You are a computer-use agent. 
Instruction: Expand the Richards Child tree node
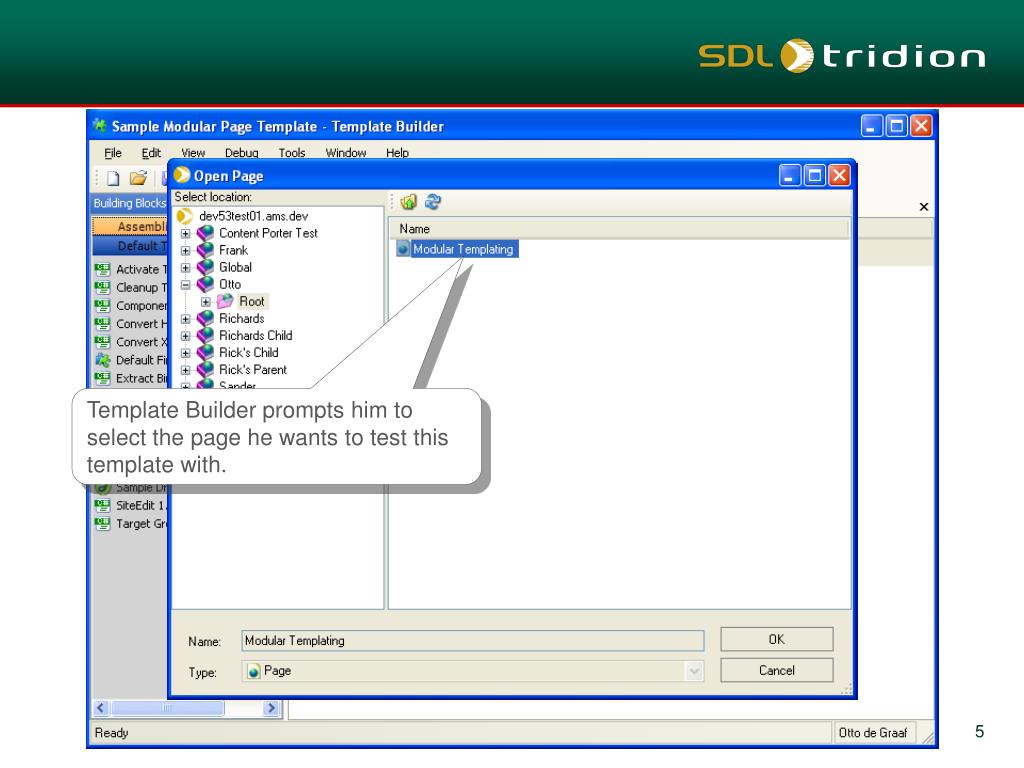(185, 336)
